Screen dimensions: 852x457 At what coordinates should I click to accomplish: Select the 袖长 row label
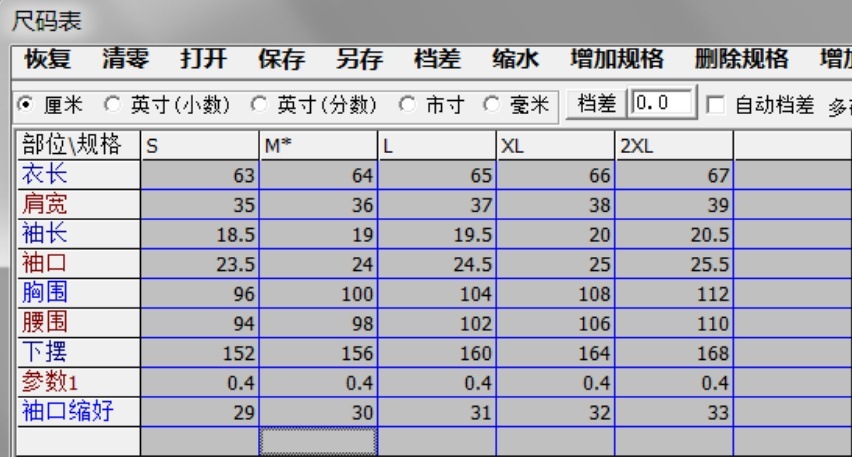[x=79, y=234]
